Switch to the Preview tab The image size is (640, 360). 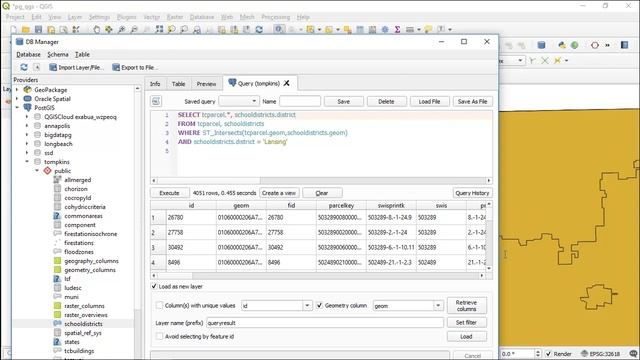(207, 84)
